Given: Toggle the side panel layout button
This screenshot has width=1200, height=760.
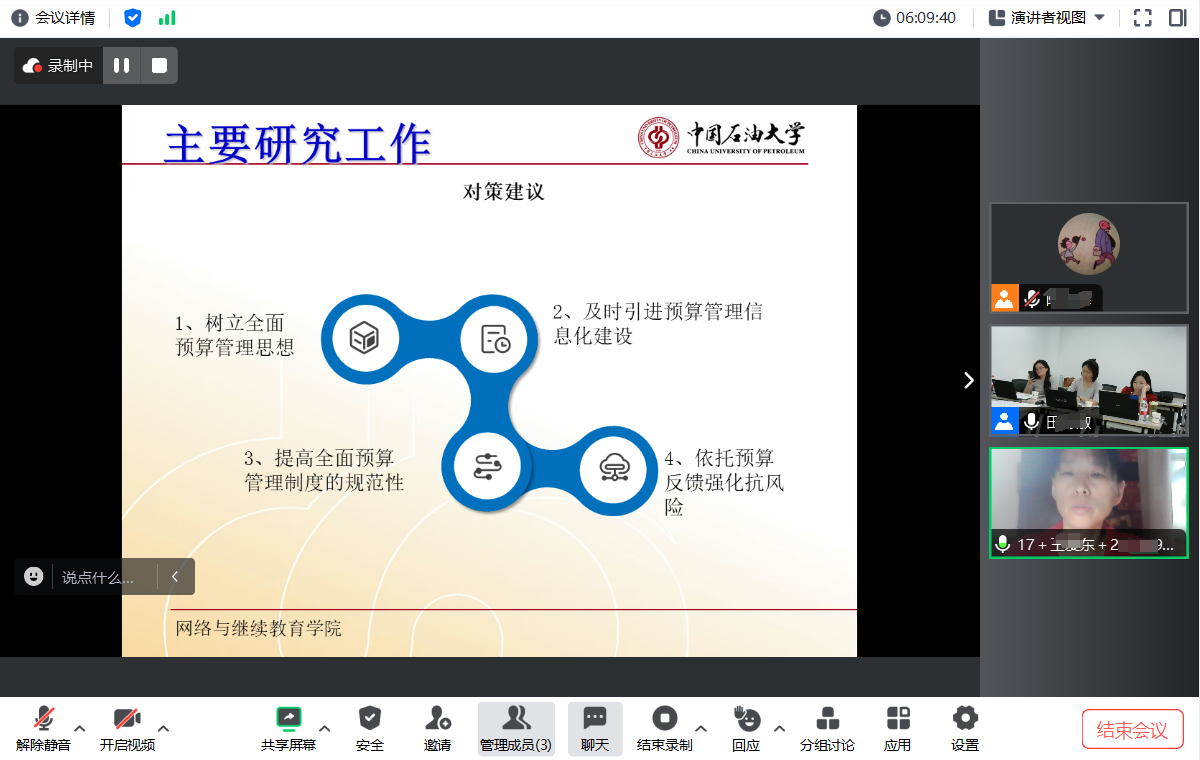Looking at the screenshot, I should [x=1177, y=18].
